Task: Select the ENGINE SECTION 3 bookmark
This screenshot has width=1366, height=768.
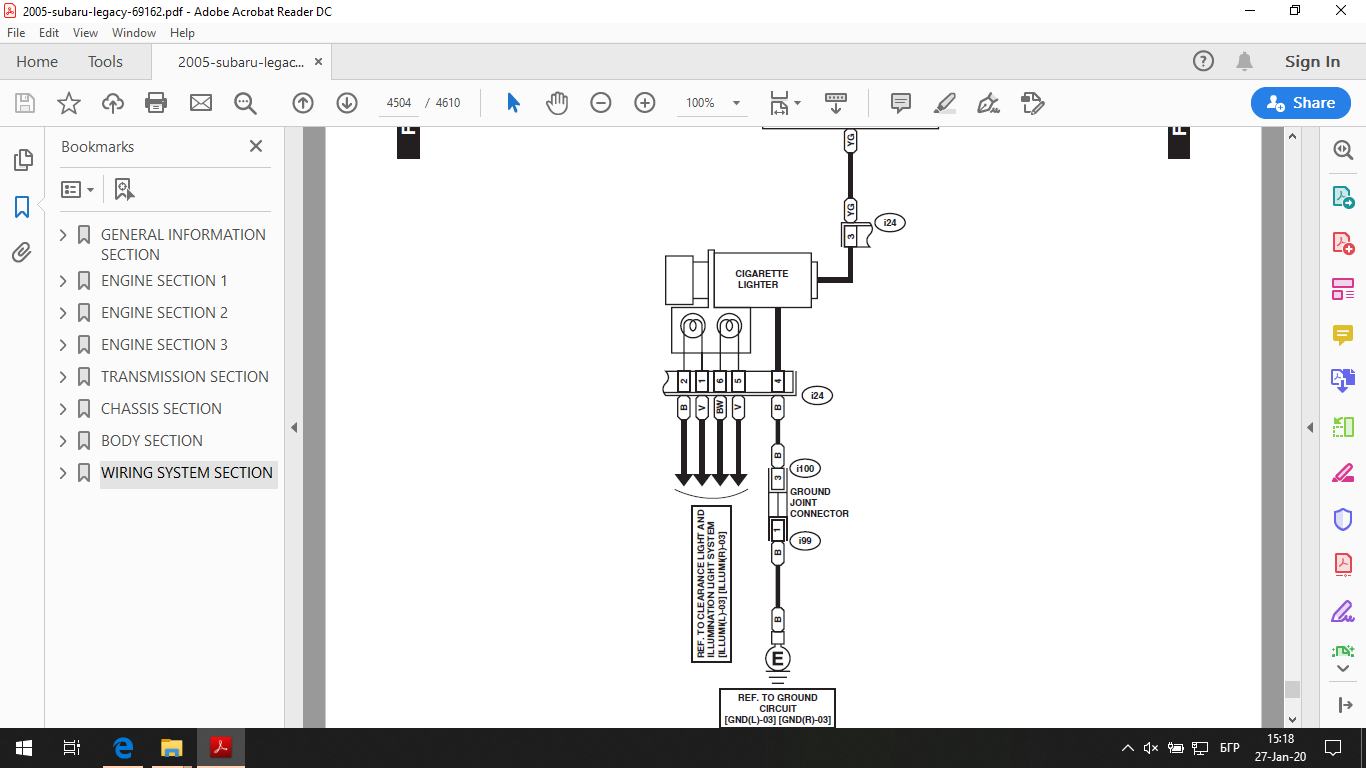Action: (x=164, y=345)
